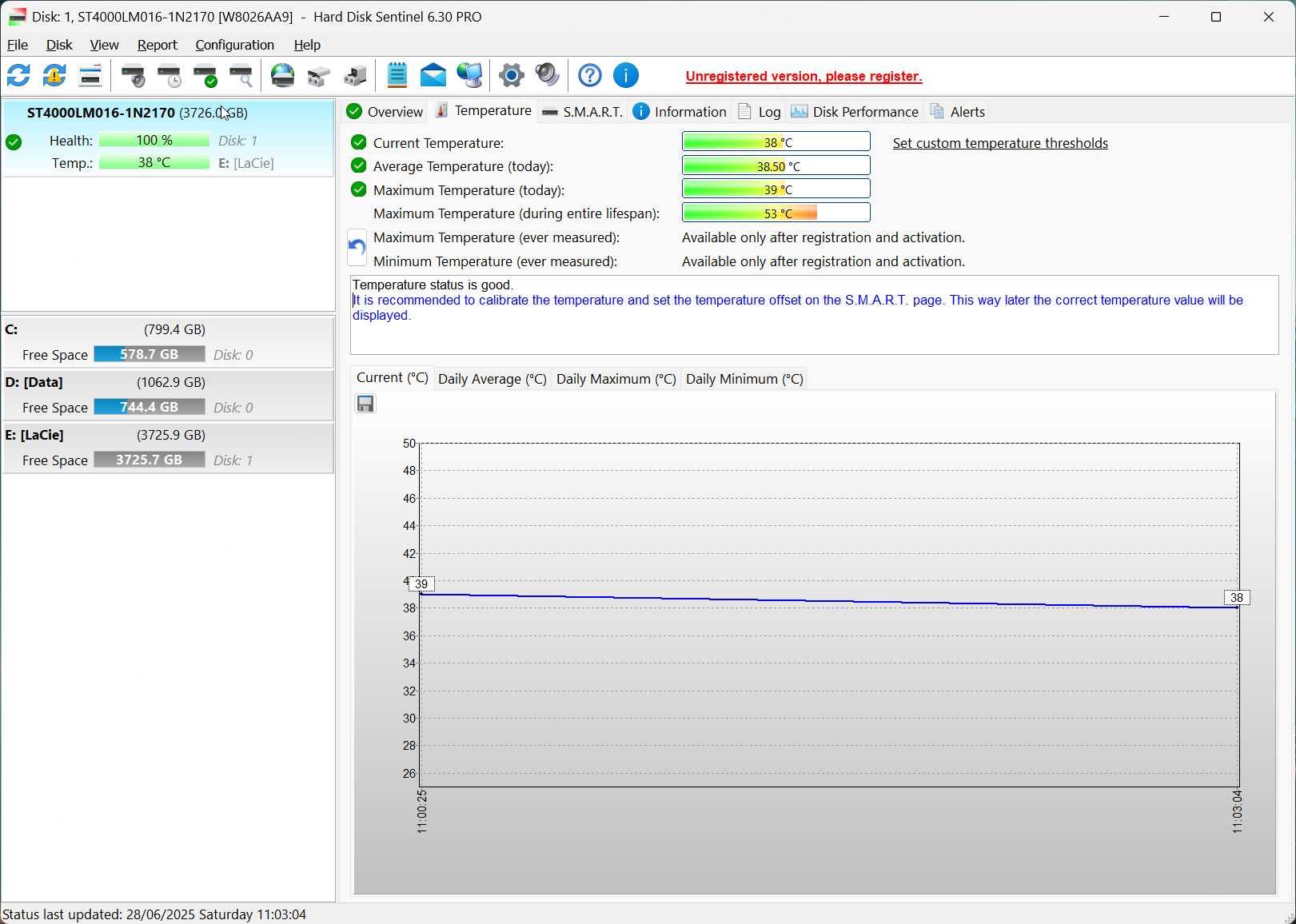Viewport: 1296px width, 924px height.
Task: Click the disk with green checkmark icon
Action: (205, 76)
